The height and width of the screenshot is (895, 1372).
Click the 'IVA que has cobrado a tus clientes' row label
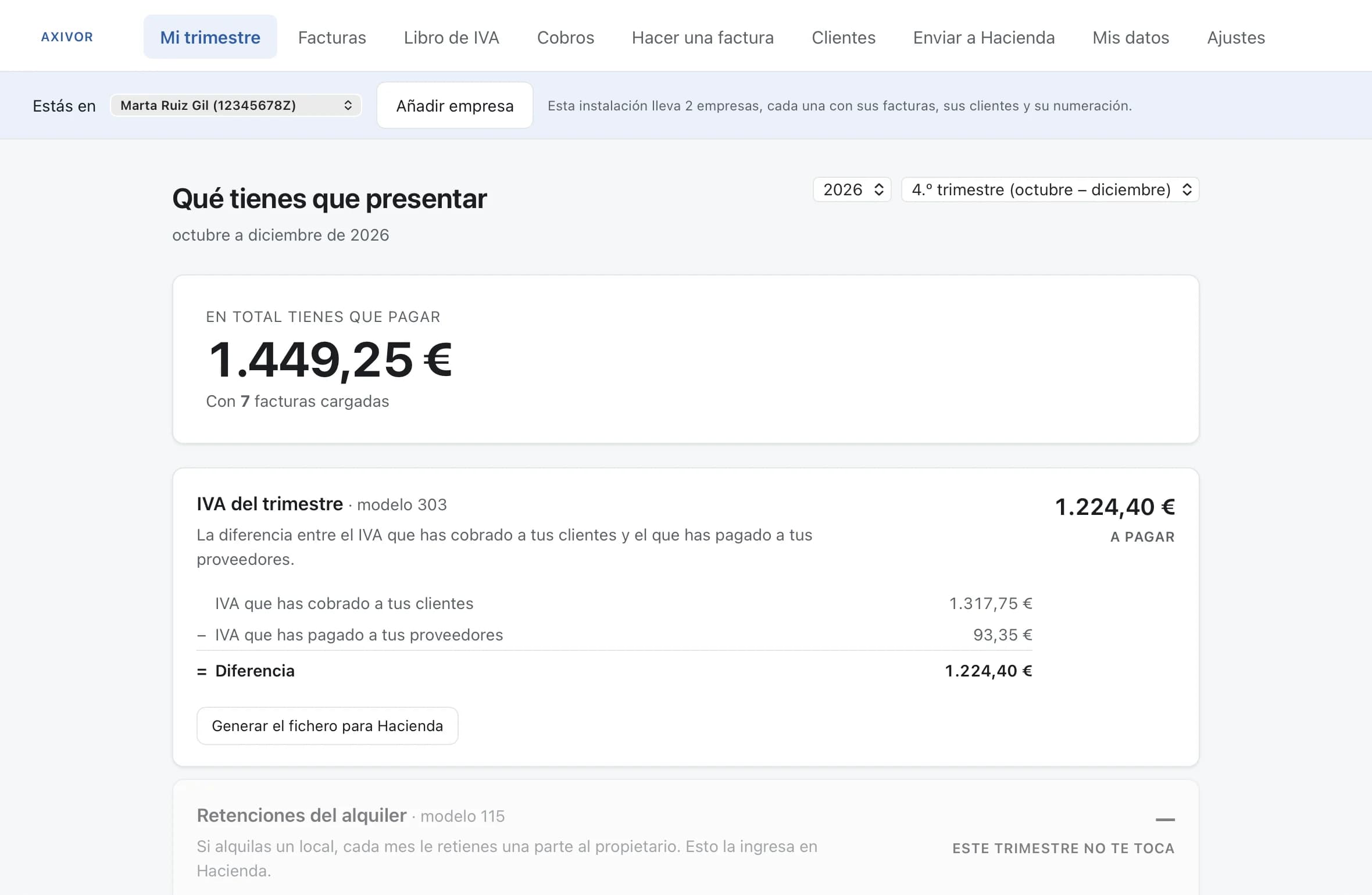click(344, 604)
